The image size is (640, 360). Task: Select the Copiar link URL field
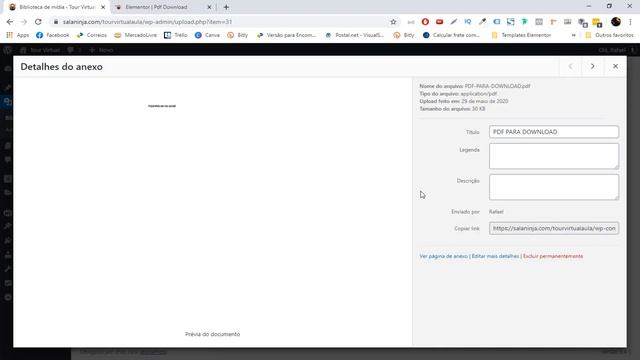554,228
